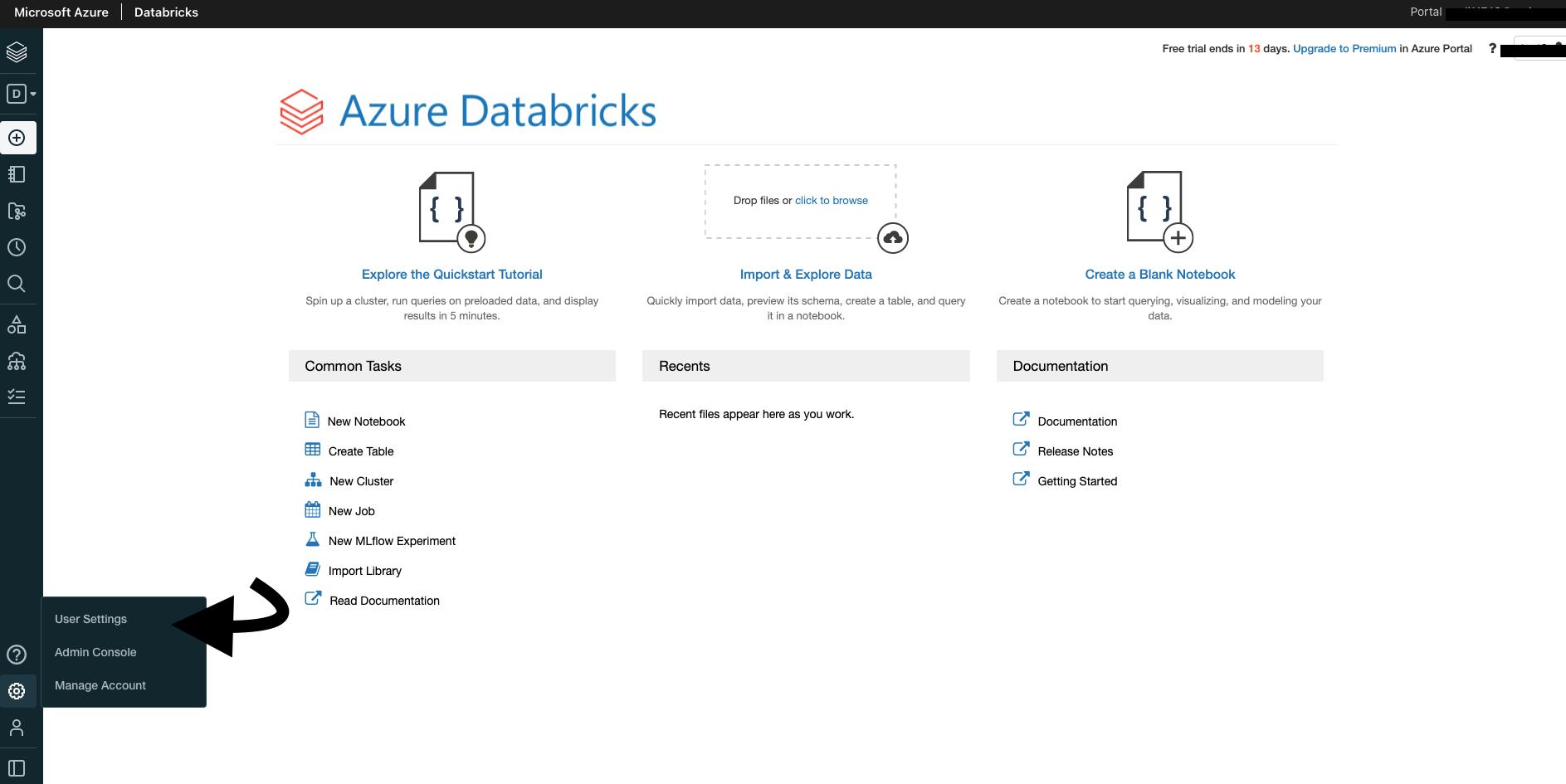The width and height of the screenshot is (1566, 784).
Task: Click Microsoft Azure in header
Action: (61, 12)
